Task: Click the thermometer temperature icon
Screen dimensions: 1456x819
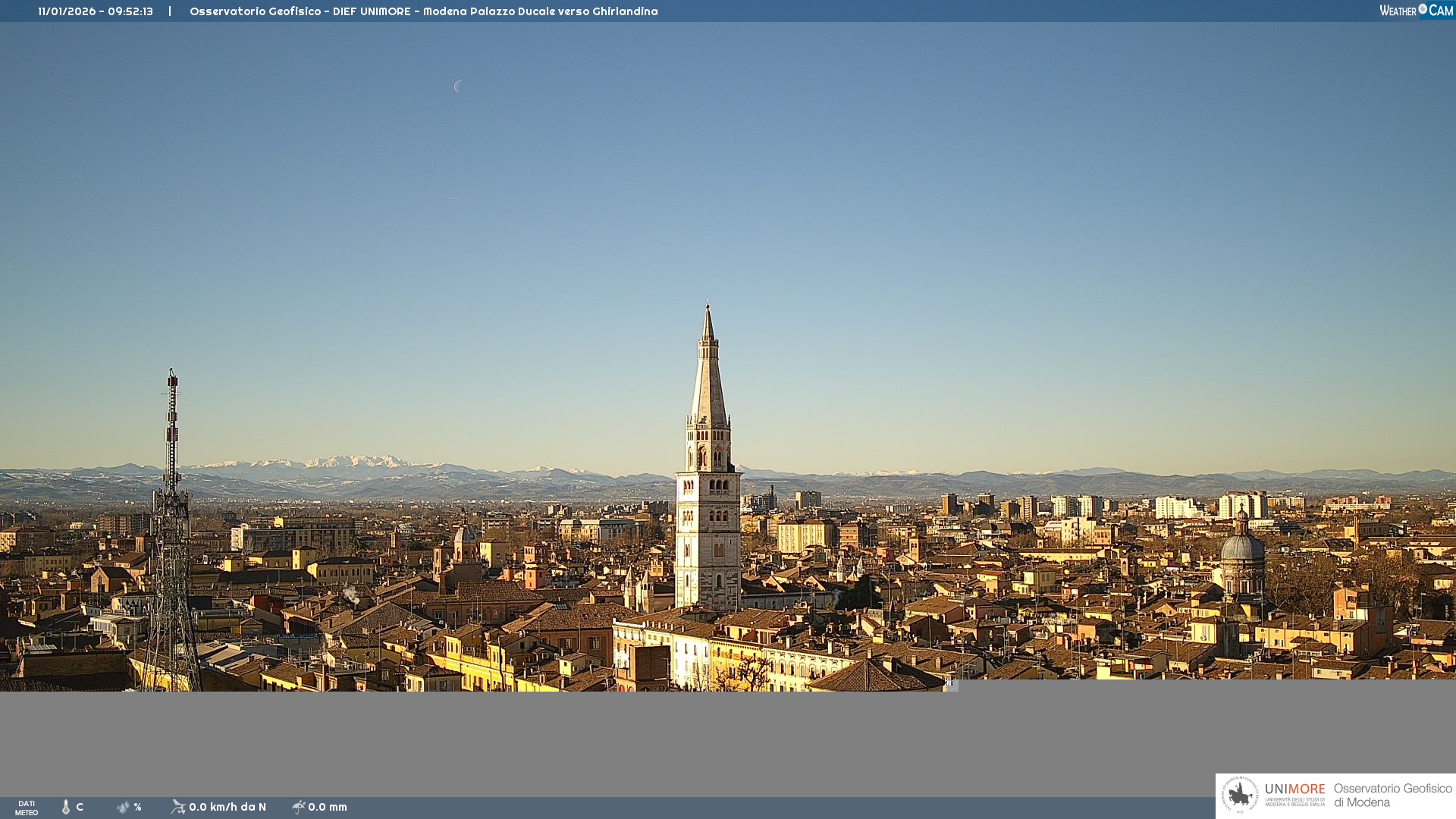Action: click(x=66, y=807)
